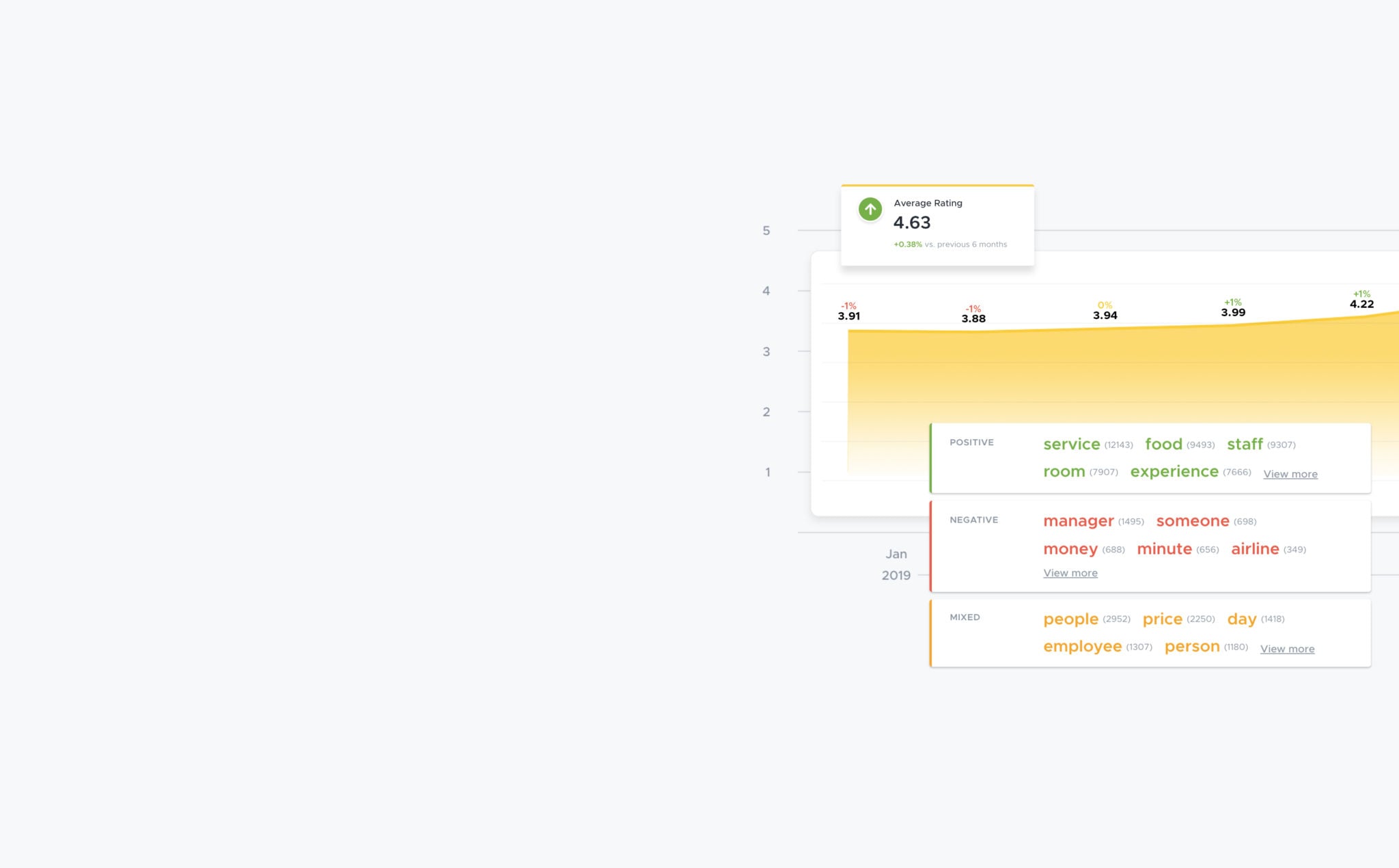This screenshot has height=868, width=1399.
Task: Select the "experience" keyword tag
Action: (1174, 471)
